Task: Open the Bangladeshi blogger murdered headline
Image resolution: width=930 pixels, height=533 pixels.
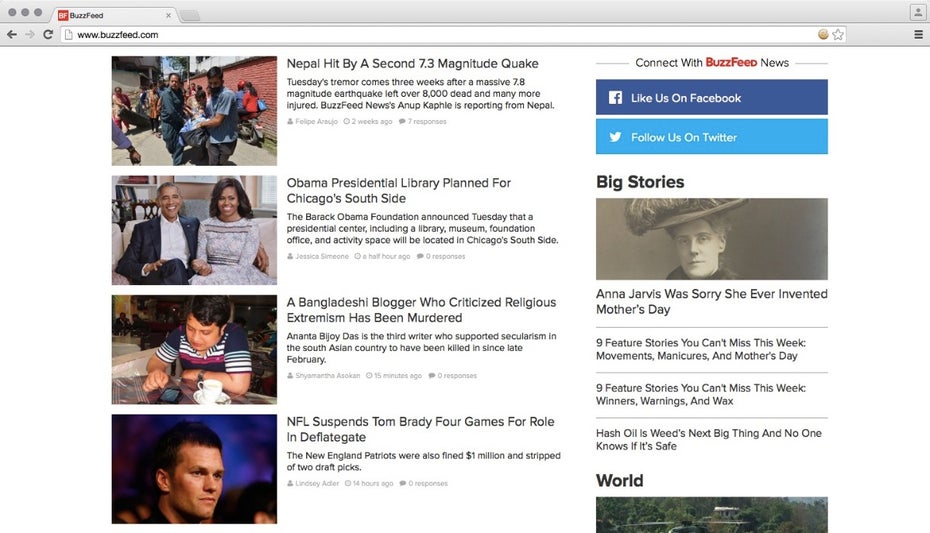Action: (421, 309)
